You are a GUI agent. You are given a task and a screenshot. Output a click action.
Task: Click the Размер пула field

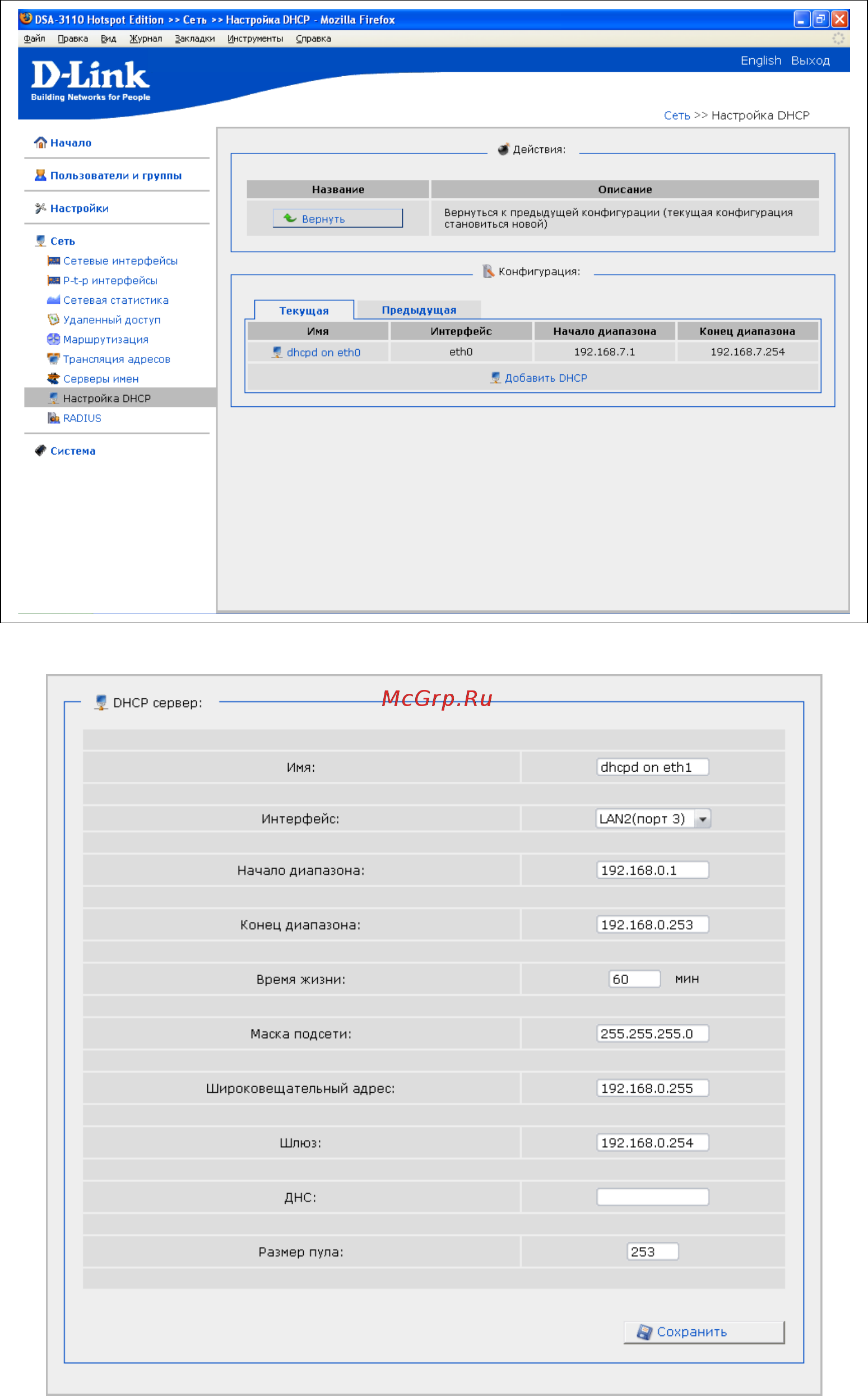[x=653, y=1251]
